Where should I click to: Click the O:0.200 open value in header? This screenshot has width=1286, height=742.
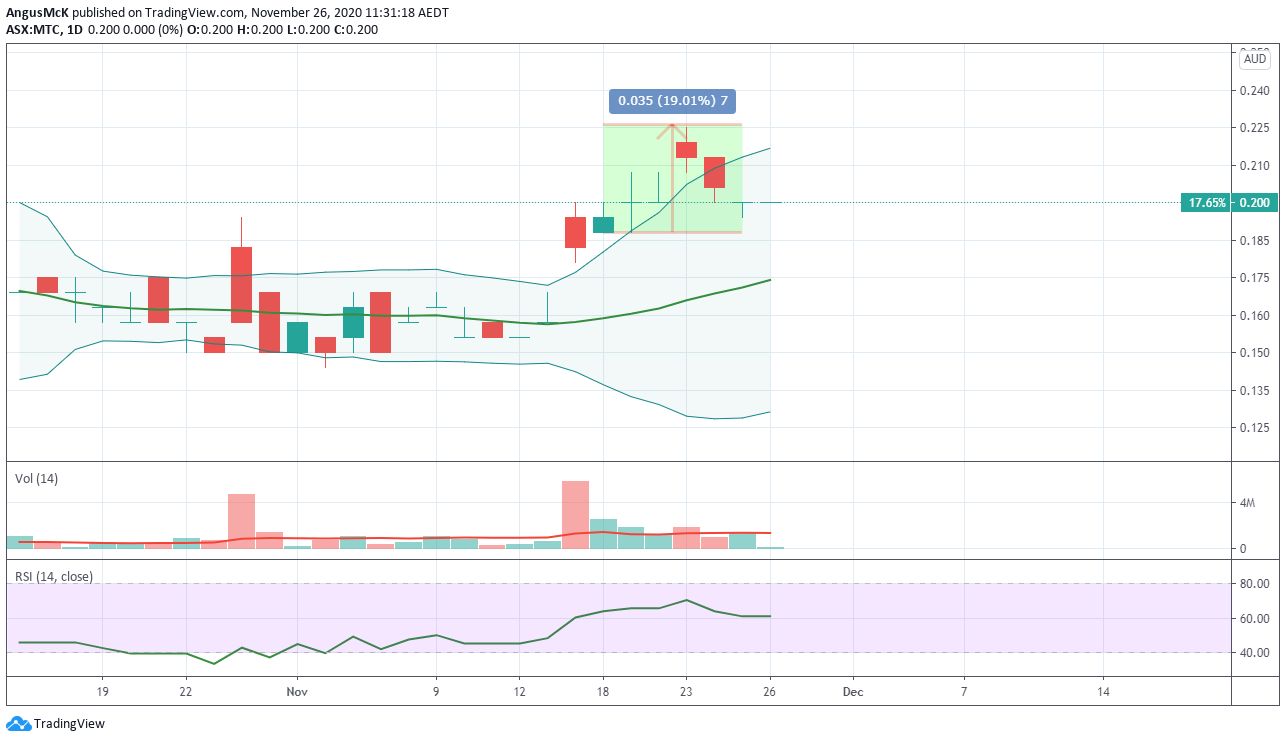[x=210, y=29]
